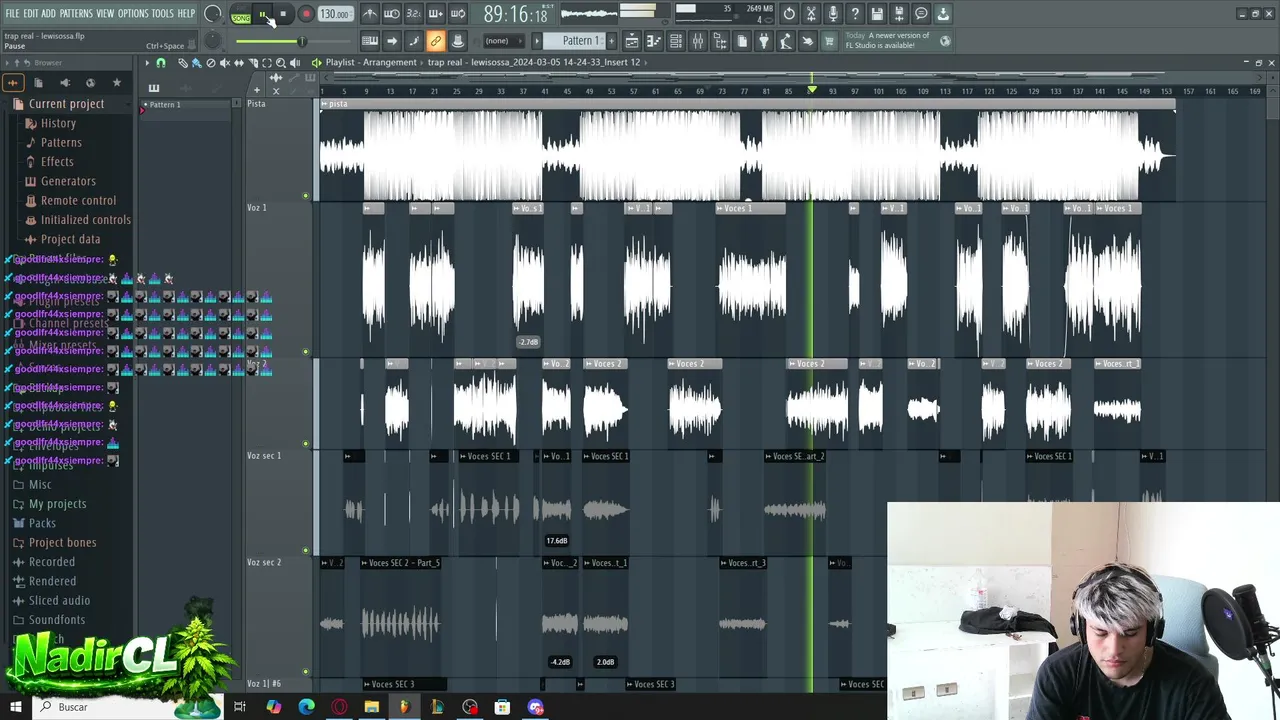This screenshot has height=720, width=1280.
Task: Click the Buscar taskbar search box
Action: pos(128,707)
